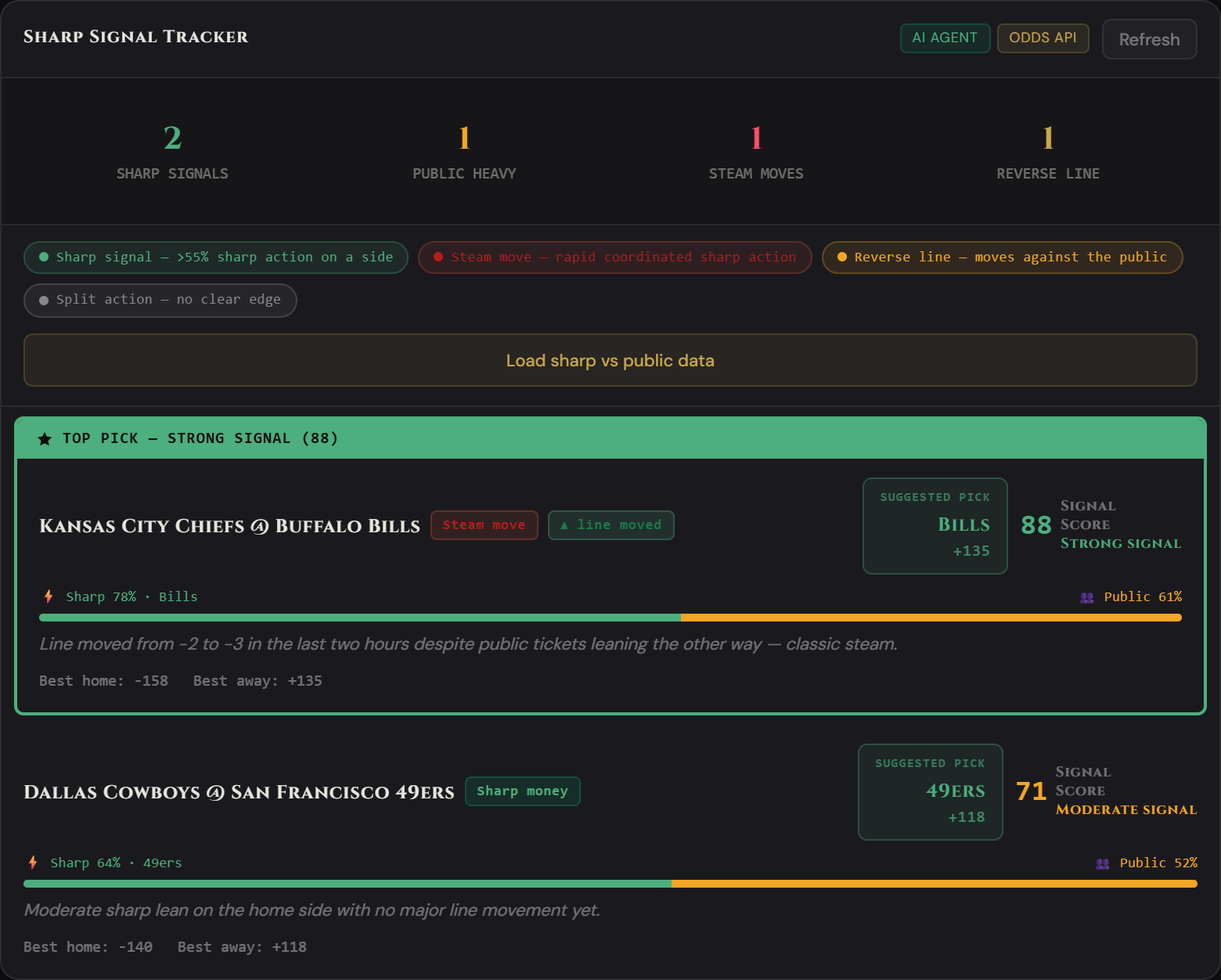The height and width of the screenshot is (980, 1221).
Task: Click the people icon next to Public 52%
Action: point(1103,863)
